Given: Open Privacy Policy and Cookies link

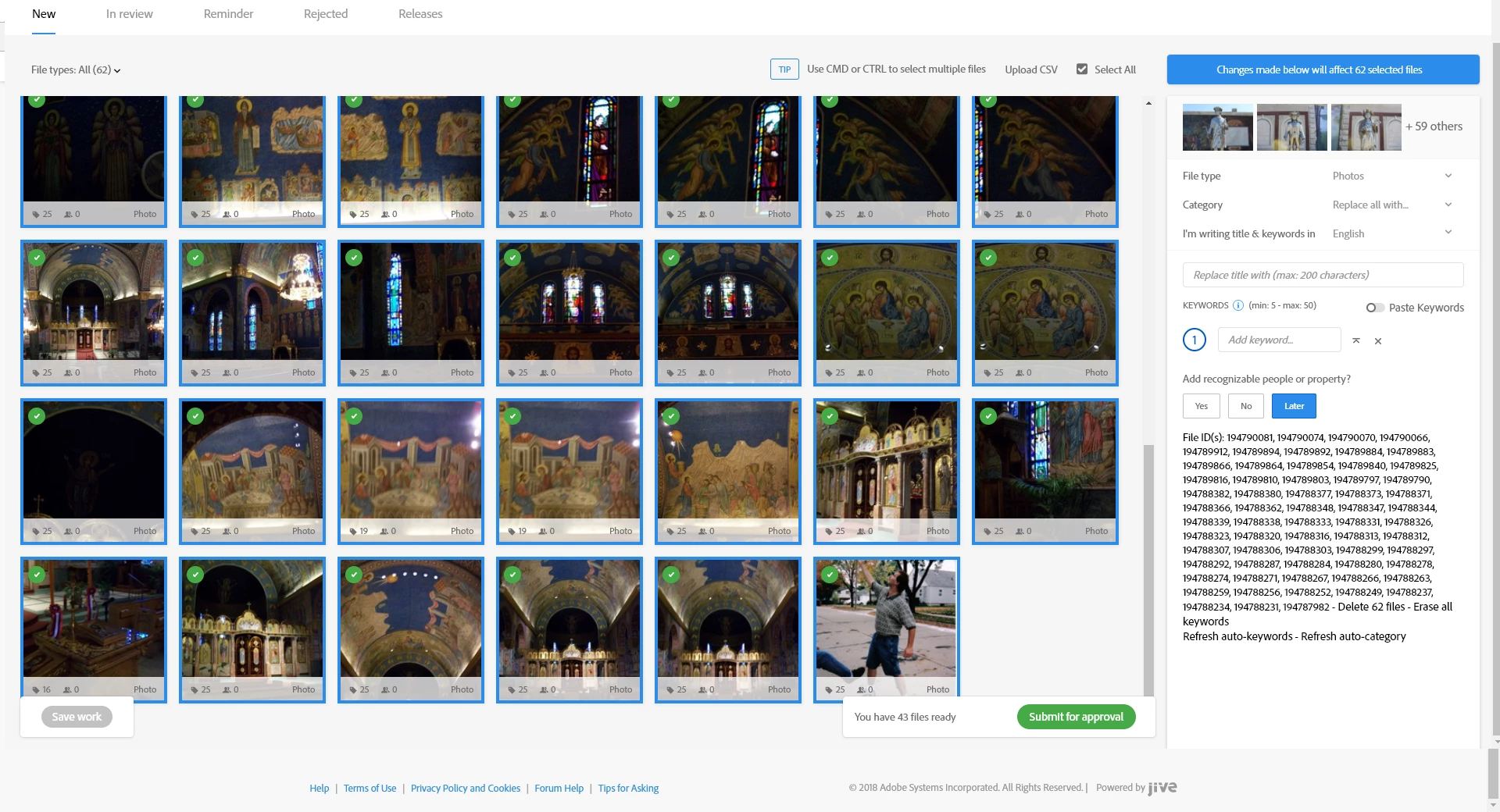Looking at the screenshot, I should (466, 789).
